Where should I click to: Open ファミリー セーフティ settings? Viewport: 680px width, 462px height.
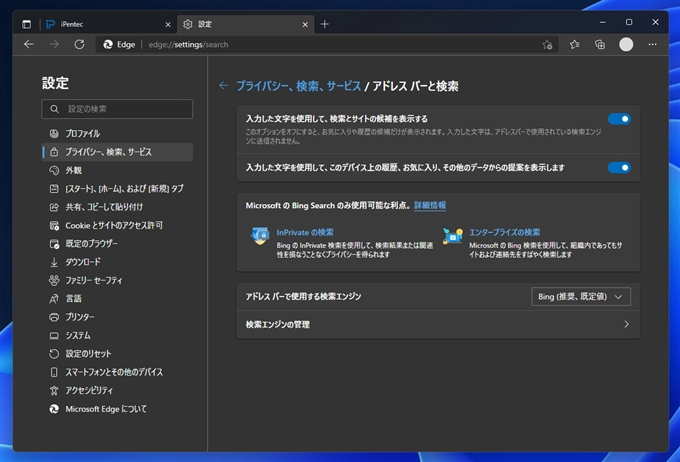pyautogui.click(x=117, y=280)
